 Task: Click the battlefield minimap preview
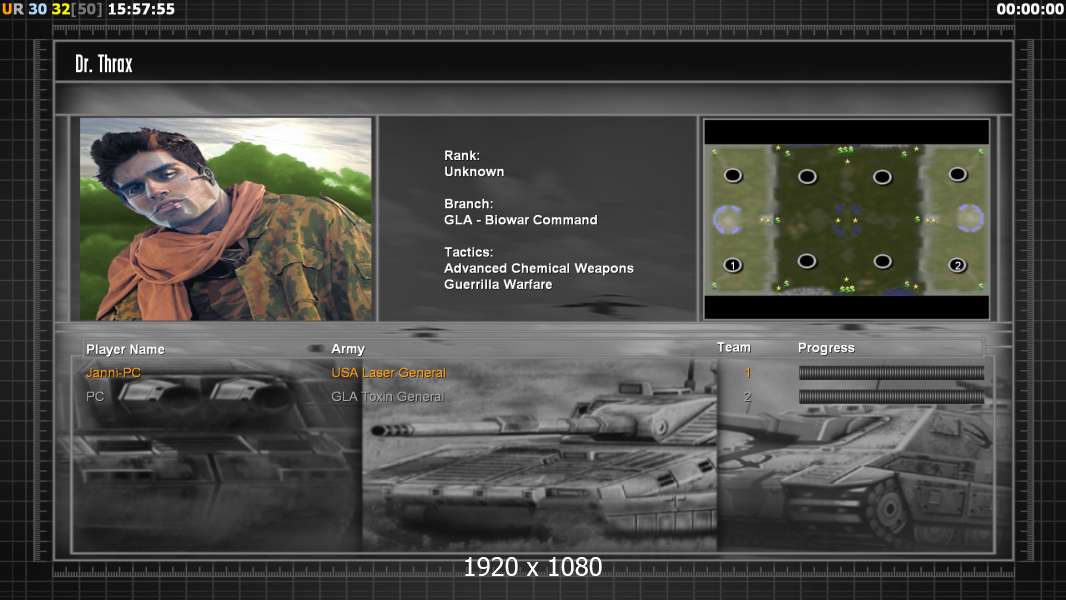pos(846,219)
